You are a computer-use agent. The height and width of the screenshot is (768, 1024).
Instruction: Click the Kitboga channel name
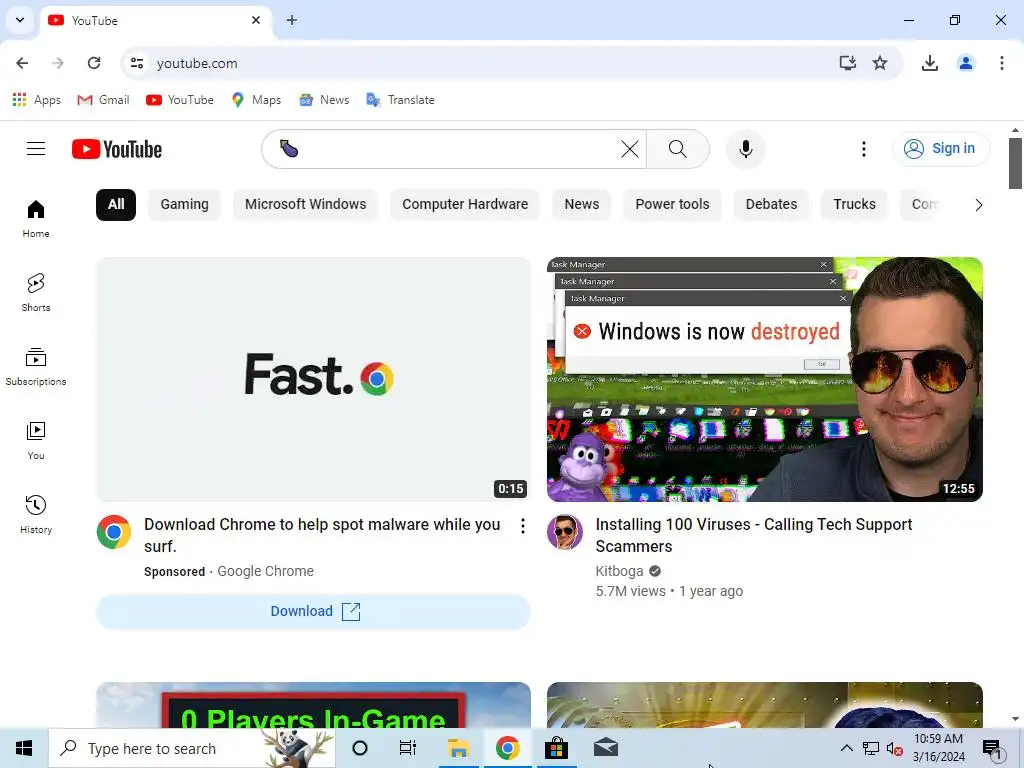[619, 571]
